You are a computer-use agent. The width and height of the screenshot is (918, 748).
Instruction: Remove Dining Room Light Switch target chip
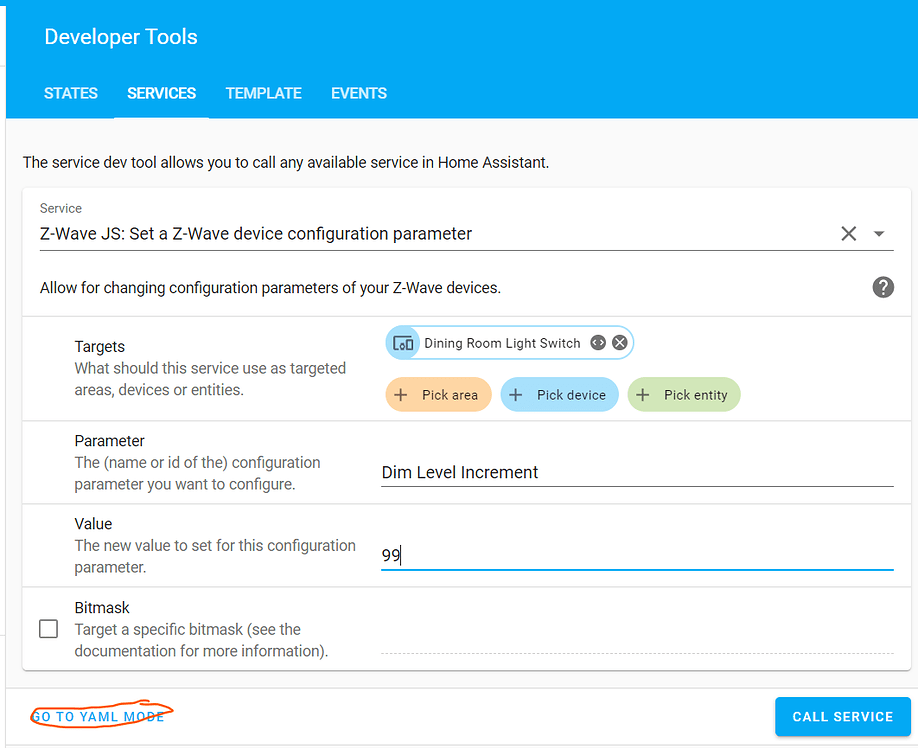619,342
